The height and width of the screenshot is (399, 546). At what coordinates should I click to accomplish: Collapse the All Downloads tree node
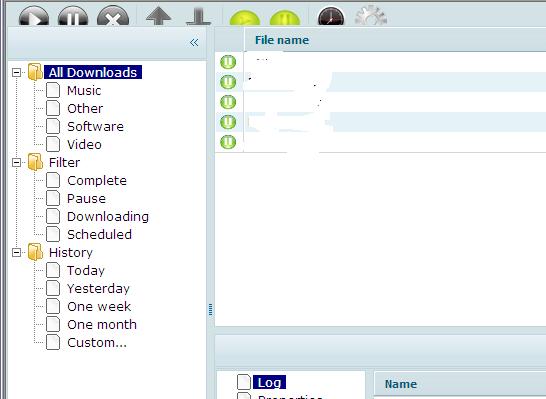tap(16, 72)
